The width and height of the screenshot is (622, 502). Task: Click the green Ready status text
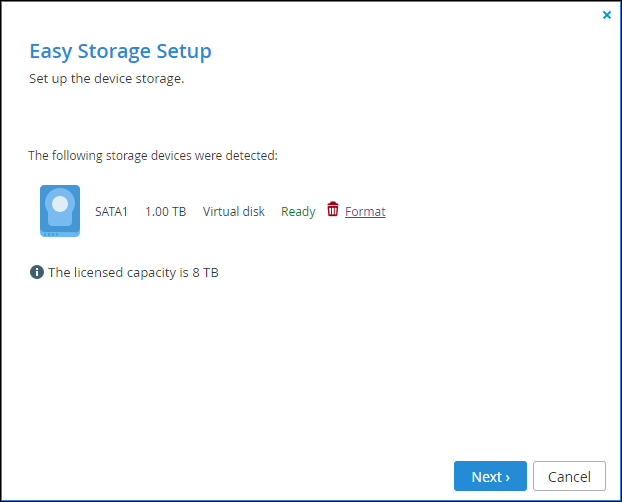click(298, 212)
